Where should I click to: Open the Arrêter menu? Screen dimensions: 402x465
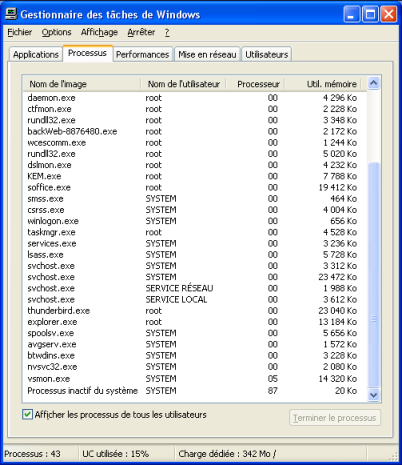[x=141, y=32]
